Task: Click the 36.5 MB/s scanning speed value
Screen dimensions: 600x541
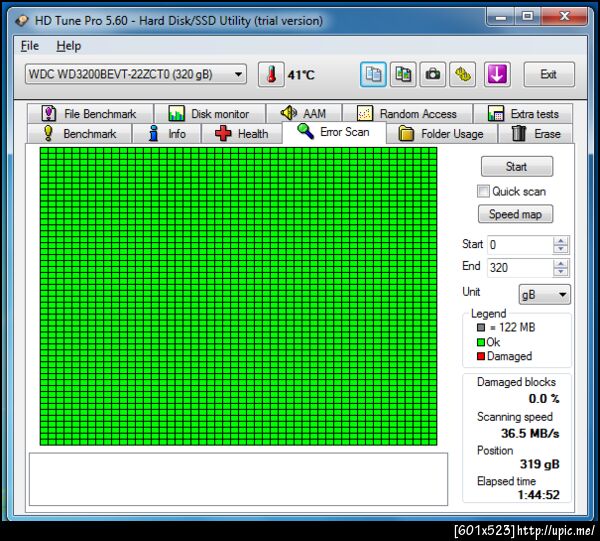Action: [x=530, y=433]
